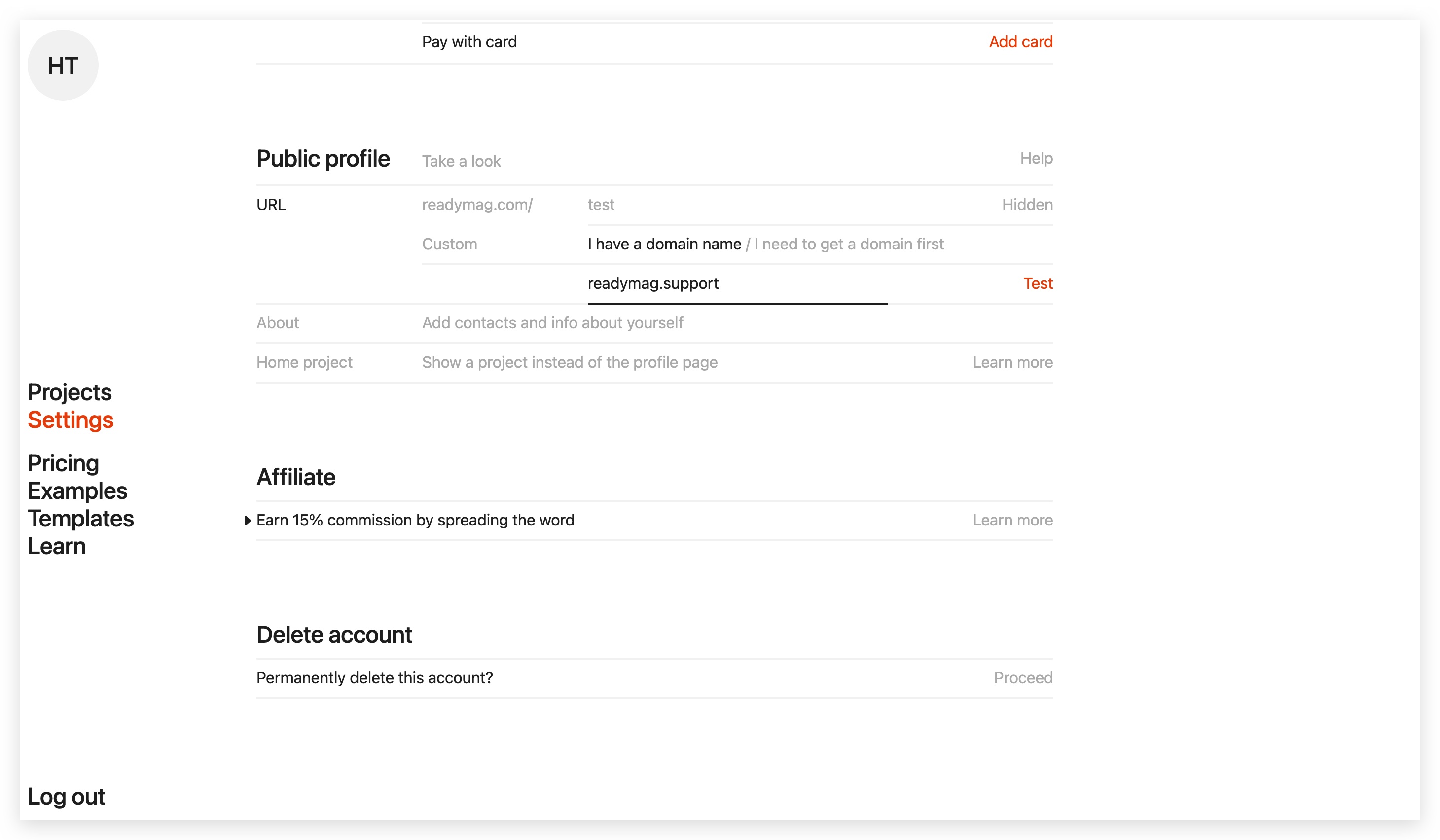
Task: Toggle the Hidden profile visibility
Action: coord(1027,205)
